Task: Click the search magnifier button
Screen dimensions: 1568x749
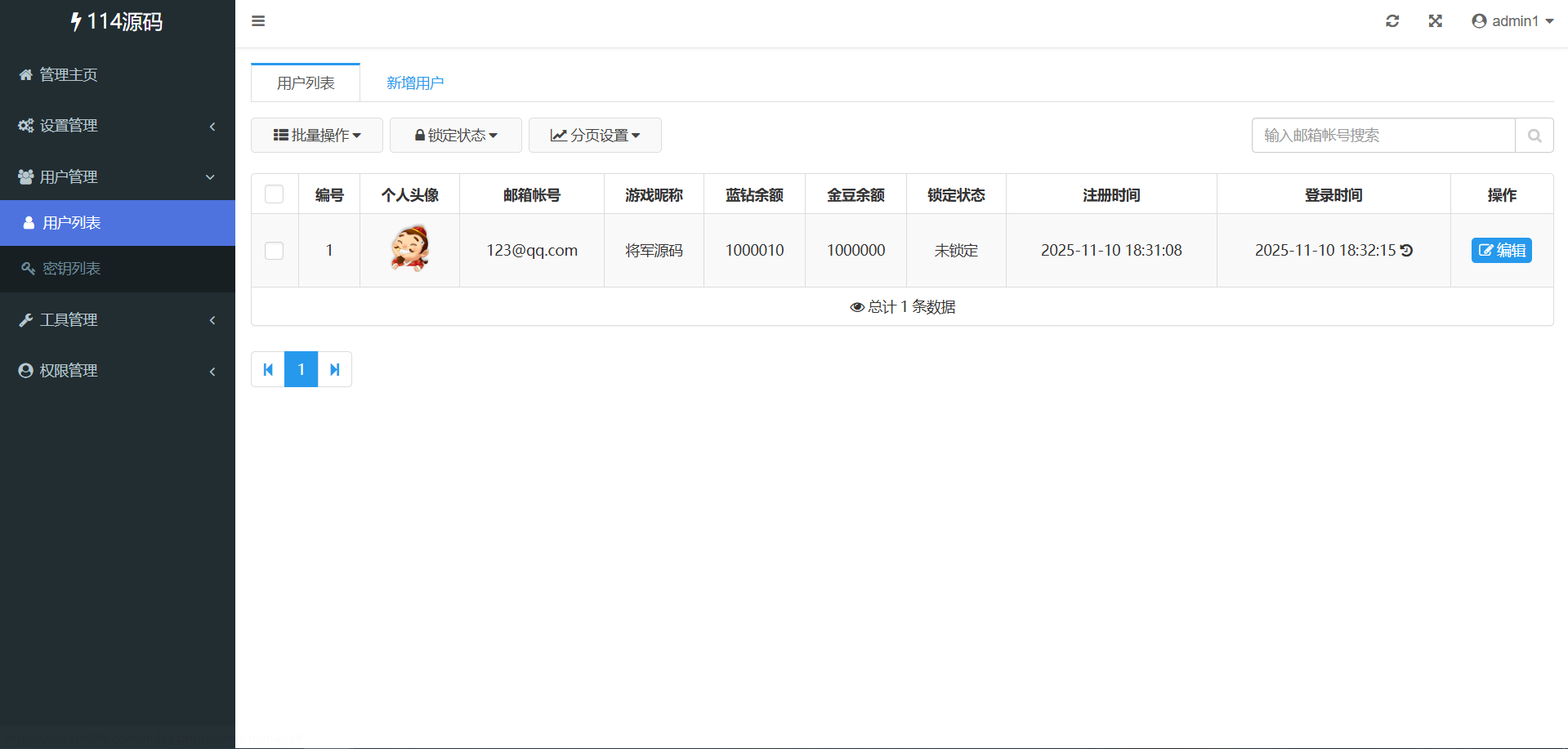Action: (x=1534, y=136)
